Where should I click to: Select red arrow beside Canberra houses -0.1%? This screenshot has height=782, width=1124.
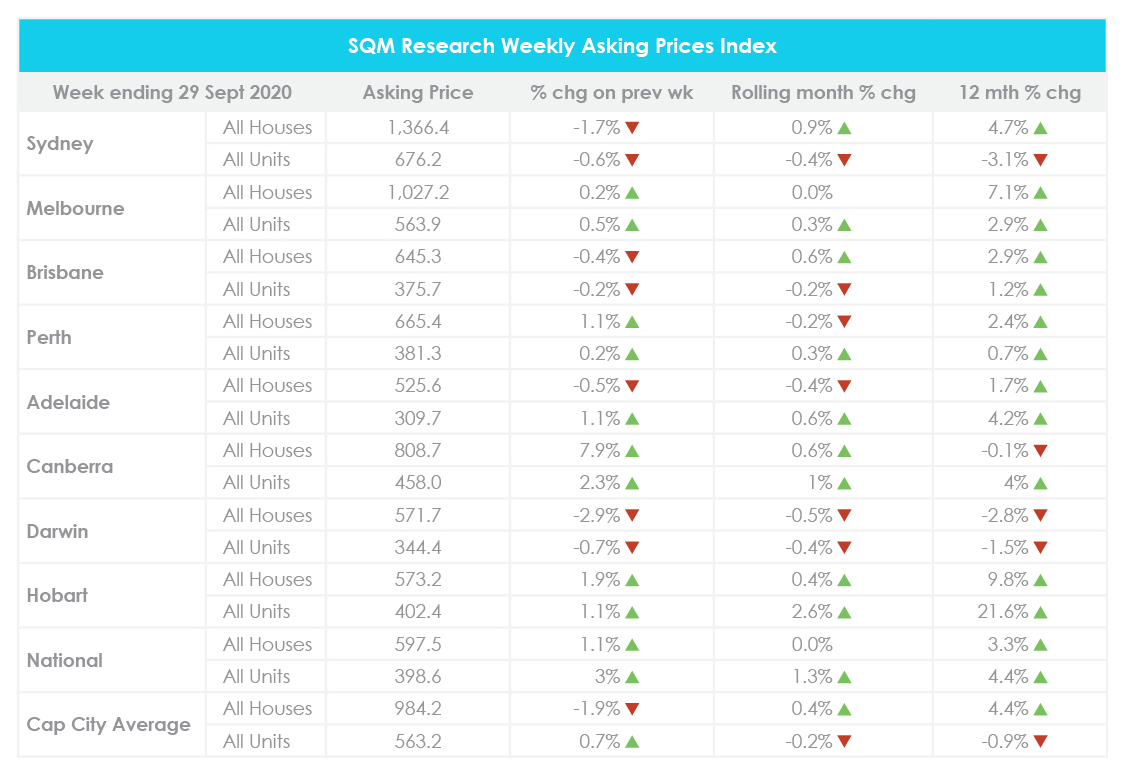1040,451
